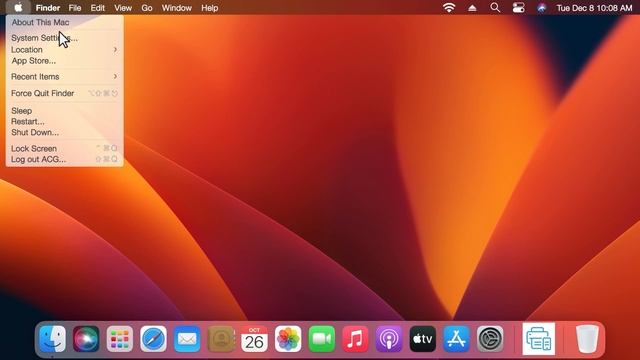Open Calendar showing Oct 26

(x=254, y=339)
